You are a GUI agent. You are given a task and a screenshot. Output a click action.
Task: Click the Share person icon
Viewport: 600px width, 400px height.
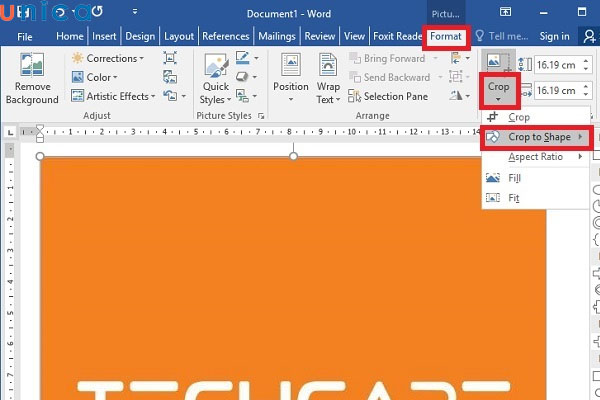(589, 36)
